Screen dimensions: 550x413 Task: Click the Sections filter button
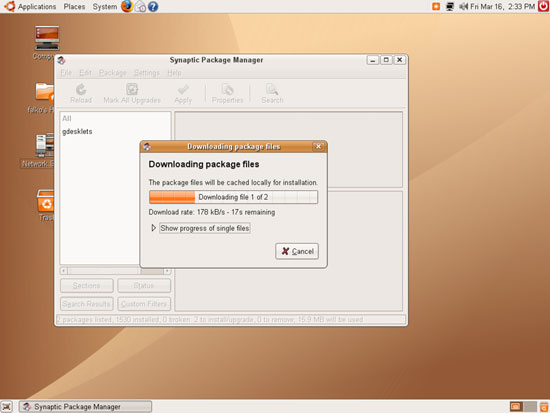(87, 286)
